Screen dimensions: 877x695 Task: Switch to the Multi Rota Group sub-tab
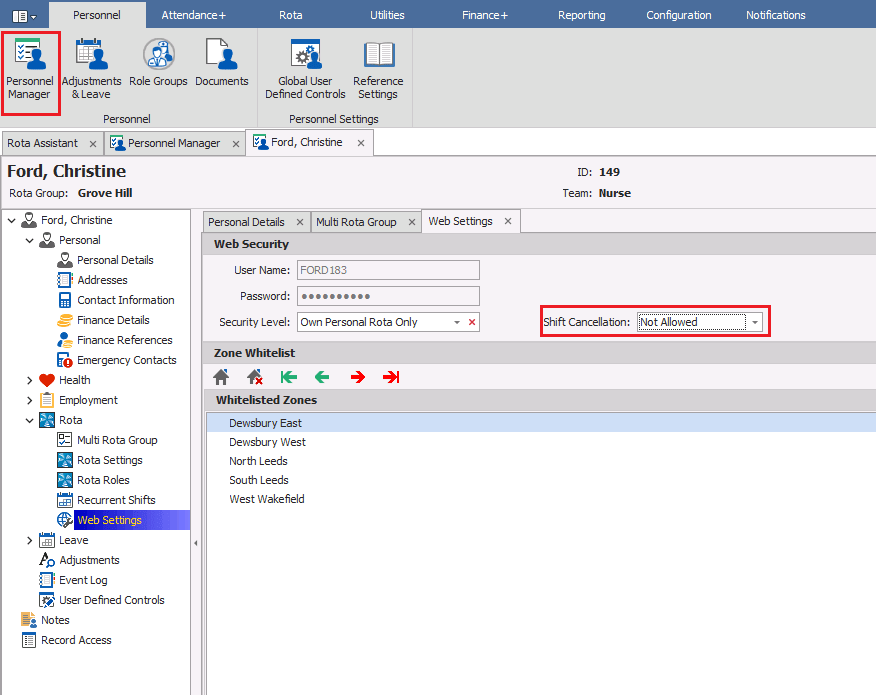[x=356, y=222]
